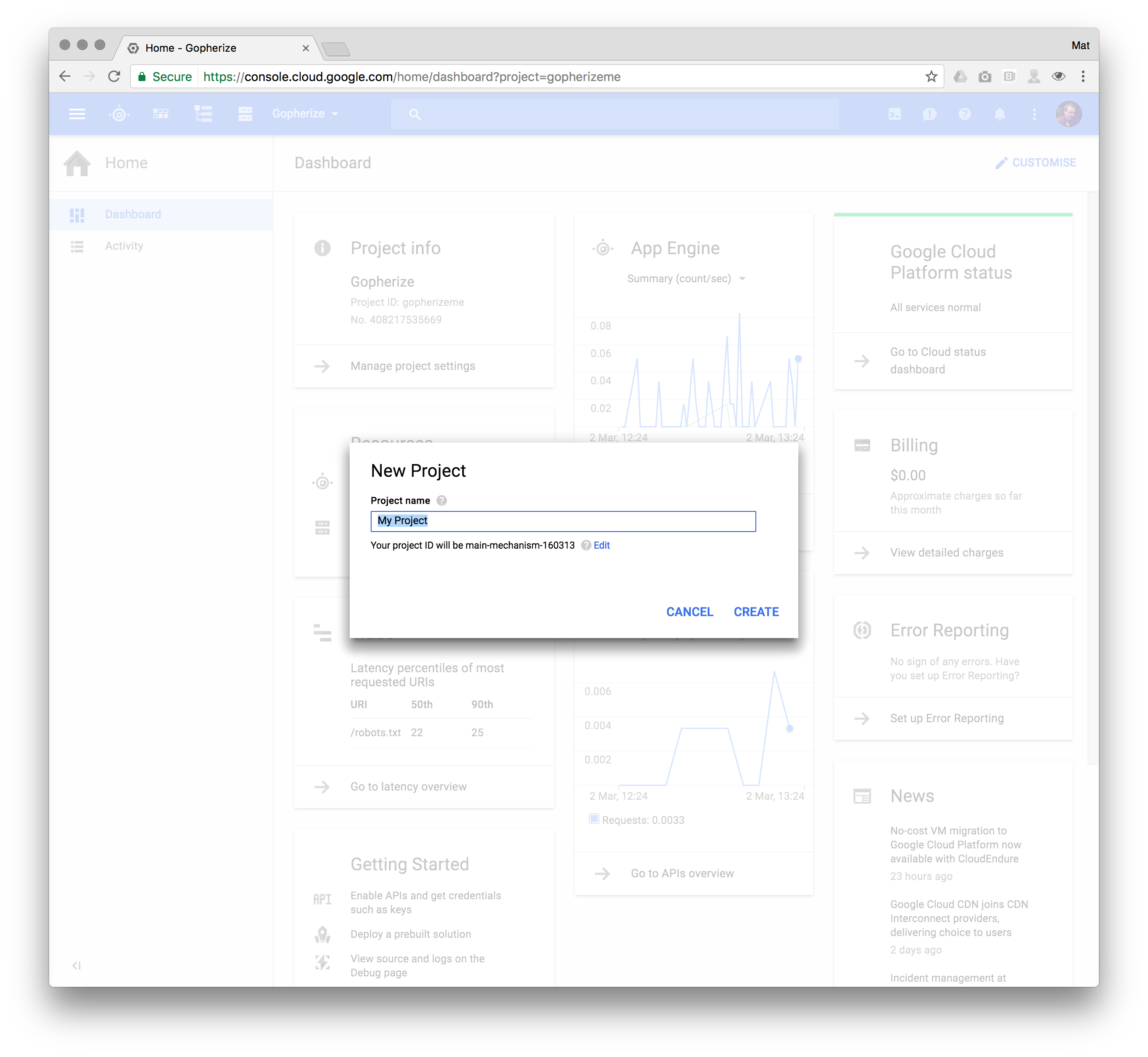This screenshot has width=1148, height=1057.
Task: Open the Google Cloud CDN news item
Action: tap(959, 918)
